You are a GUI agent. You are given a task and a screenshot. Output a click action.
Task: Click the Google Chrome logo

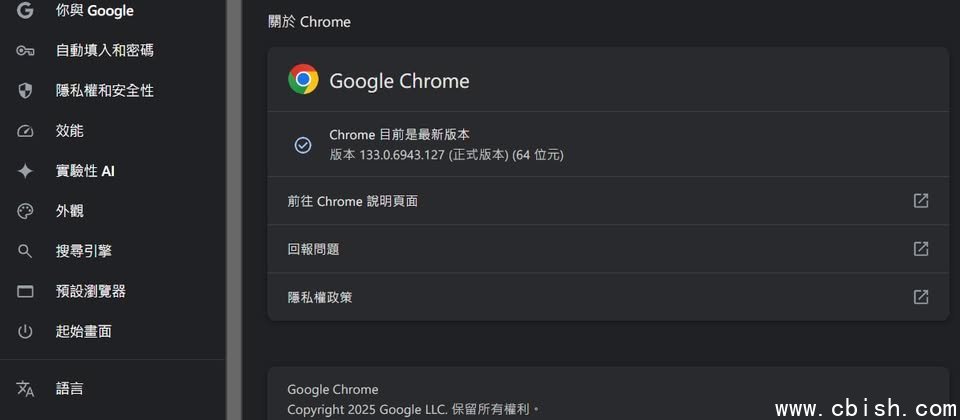click(x=303, y=80)
